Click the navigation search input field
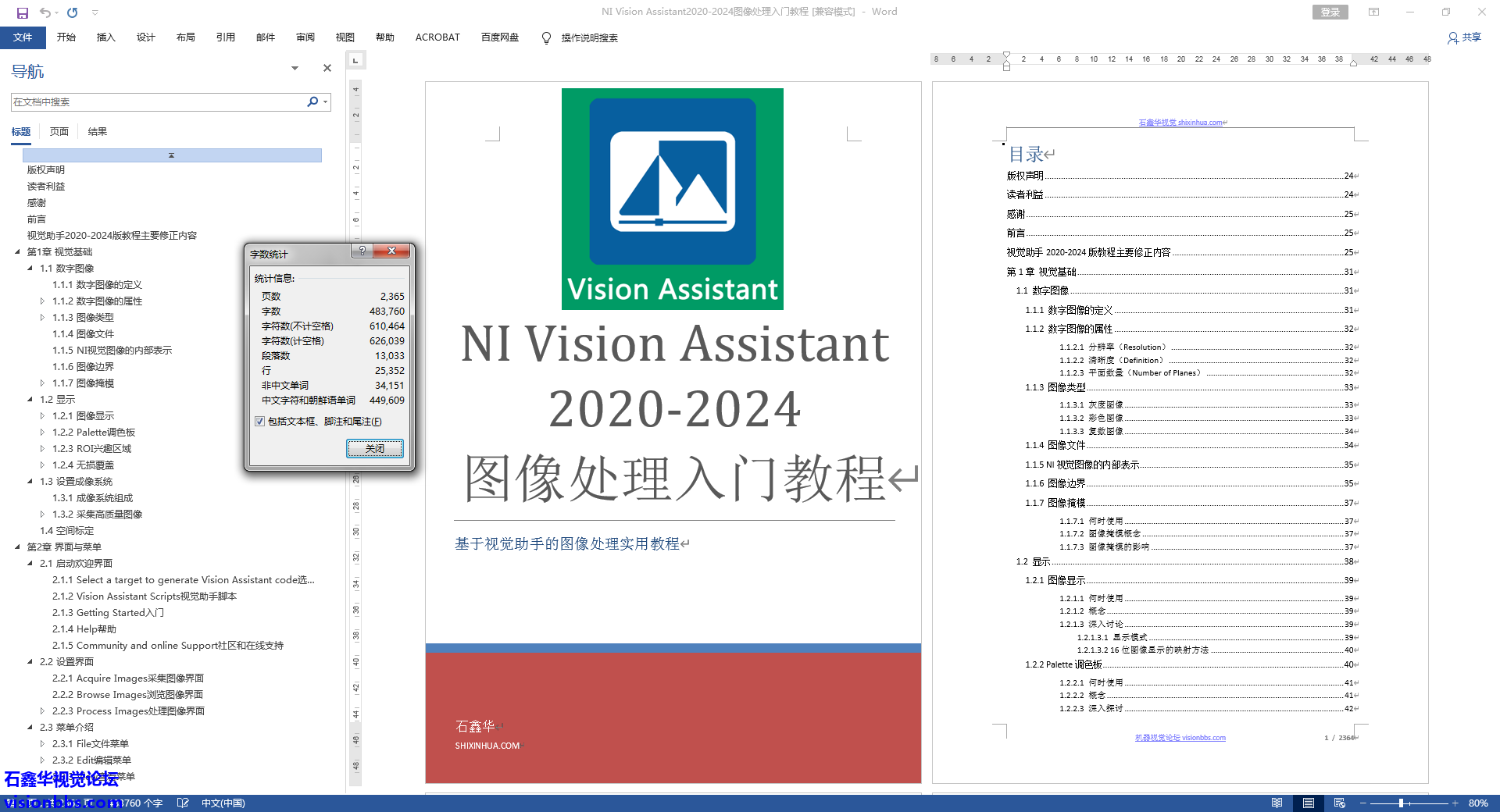Image resolution: width=1500 pixels, height=812 pixels. pos(156,102)
